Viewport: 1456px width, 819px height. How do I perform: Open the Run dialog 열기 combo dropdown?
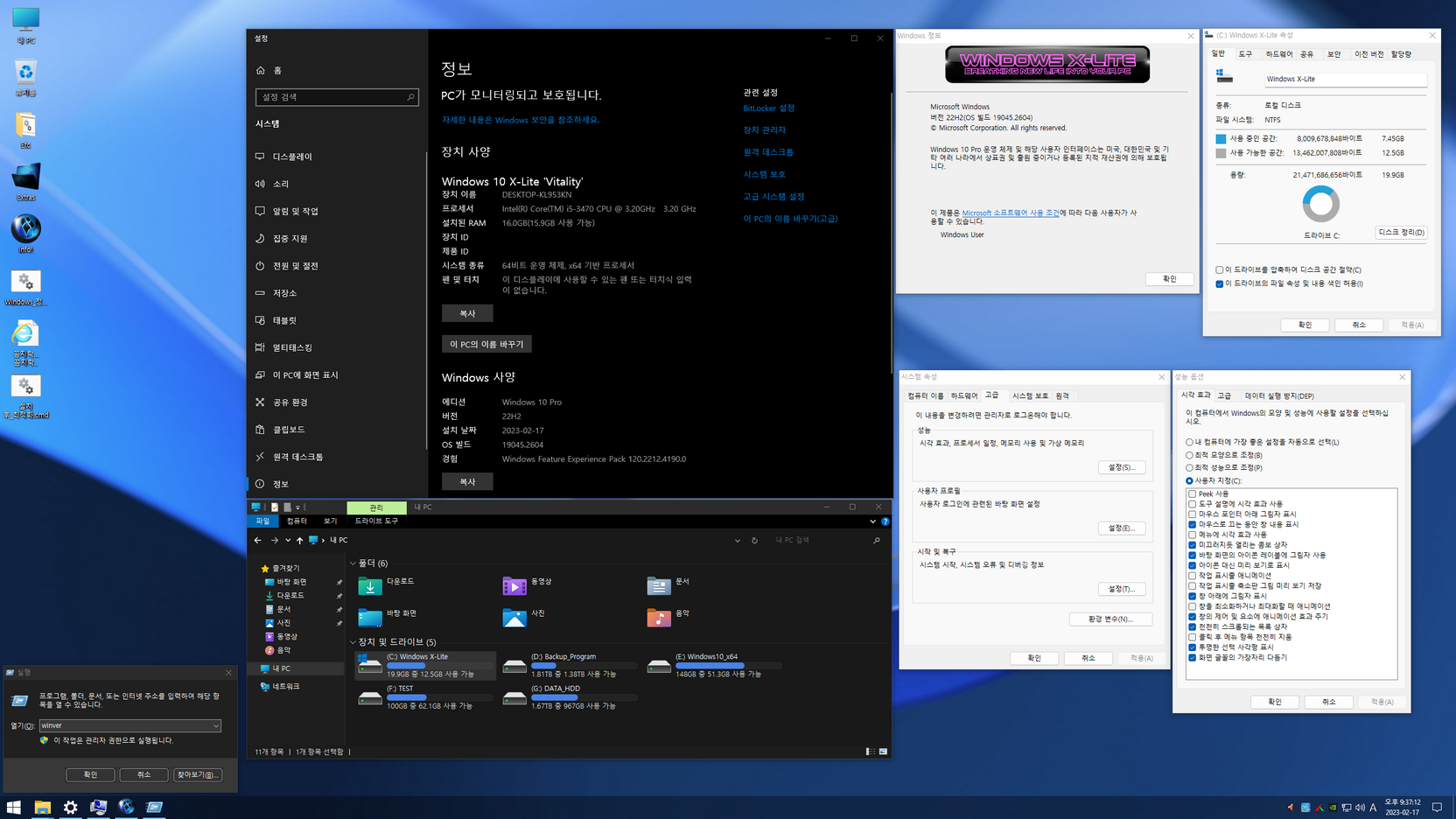pos(215,725)
